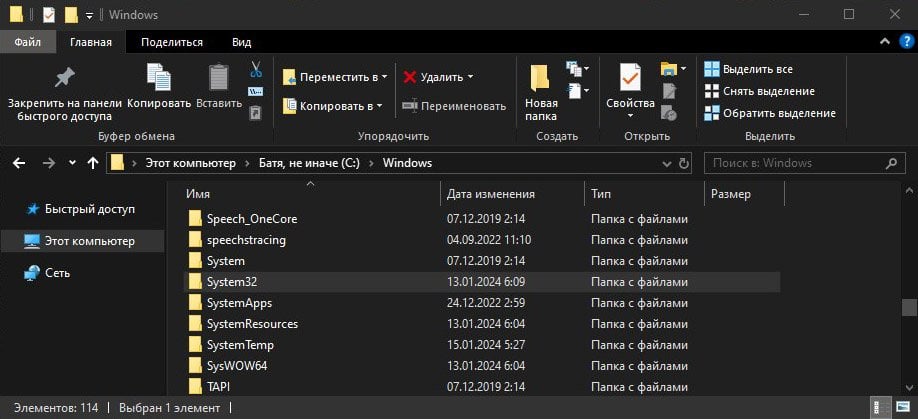This screenshot has height=419, width=918.
Task: Expand the arrow under Свойства
Action: pos(630,115)
